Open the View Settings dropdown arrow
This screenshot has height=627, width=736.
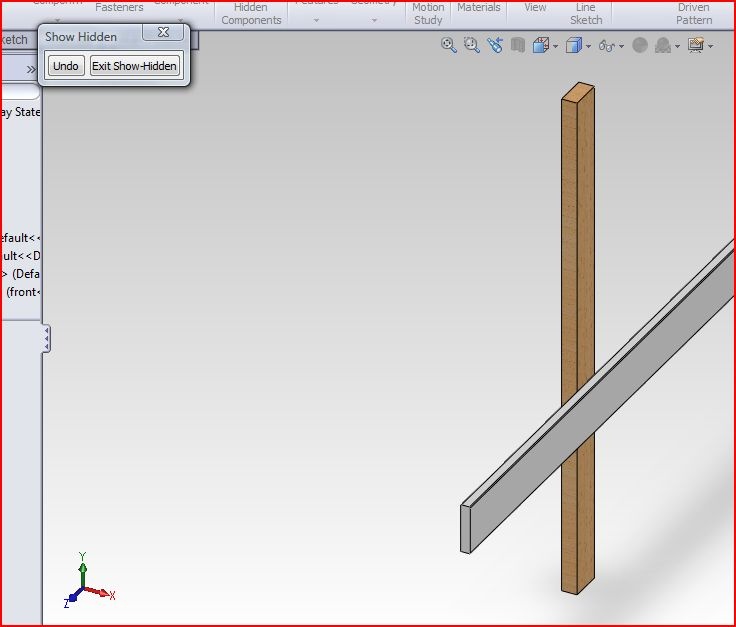[x=710, y=46]
